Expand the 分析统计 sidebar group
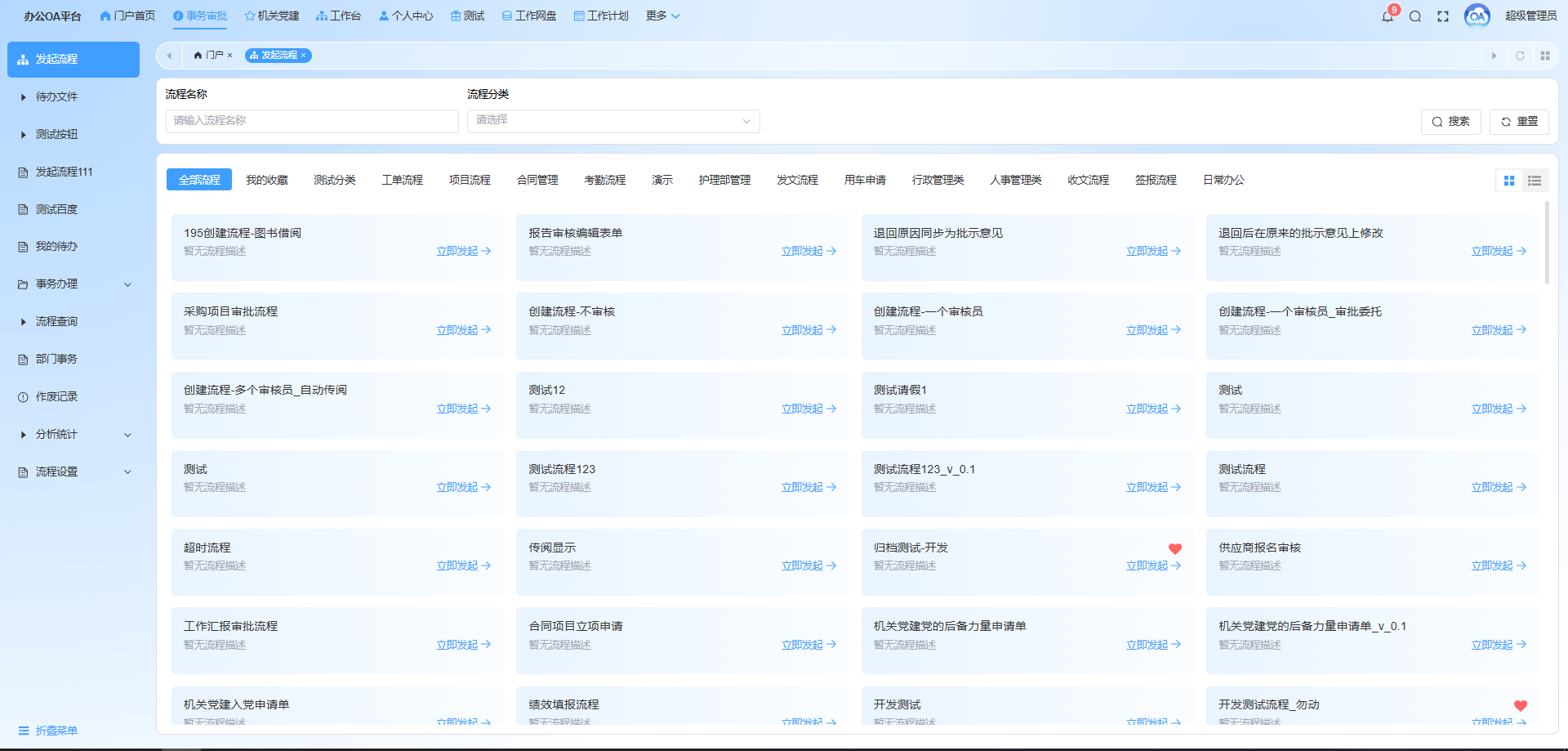This screenshot has width=1568, height=751. (x=73, y=435)
